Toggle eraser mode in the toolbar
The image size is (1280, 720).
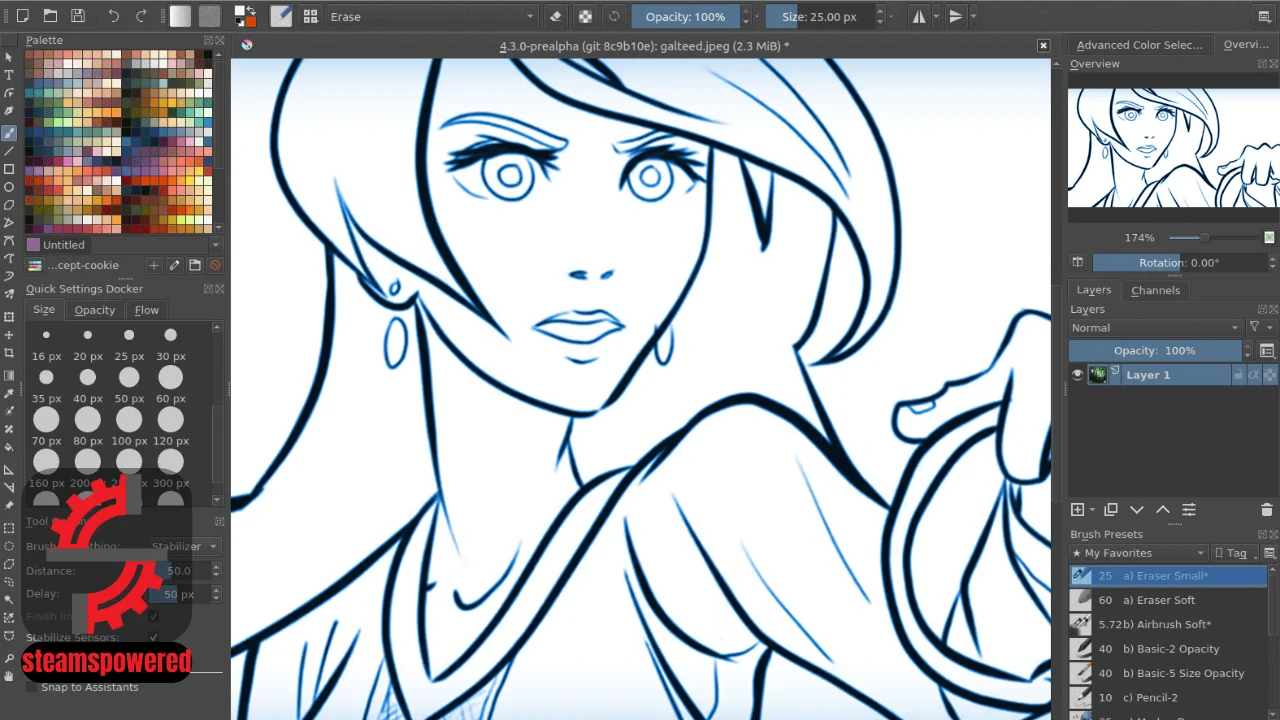(x=557, y=16)
